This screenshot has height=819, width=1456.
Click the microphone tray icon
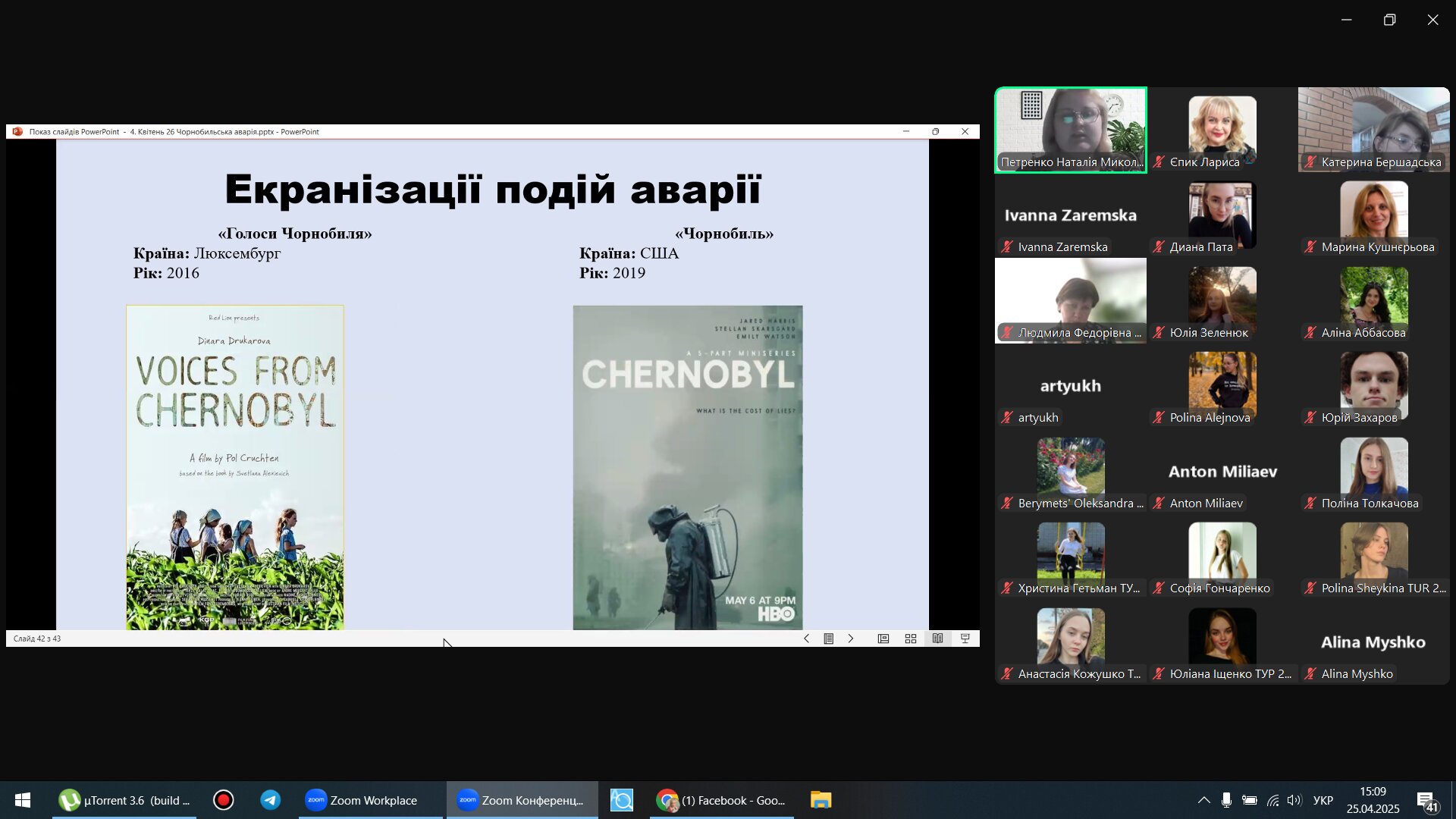point(1226,800)
